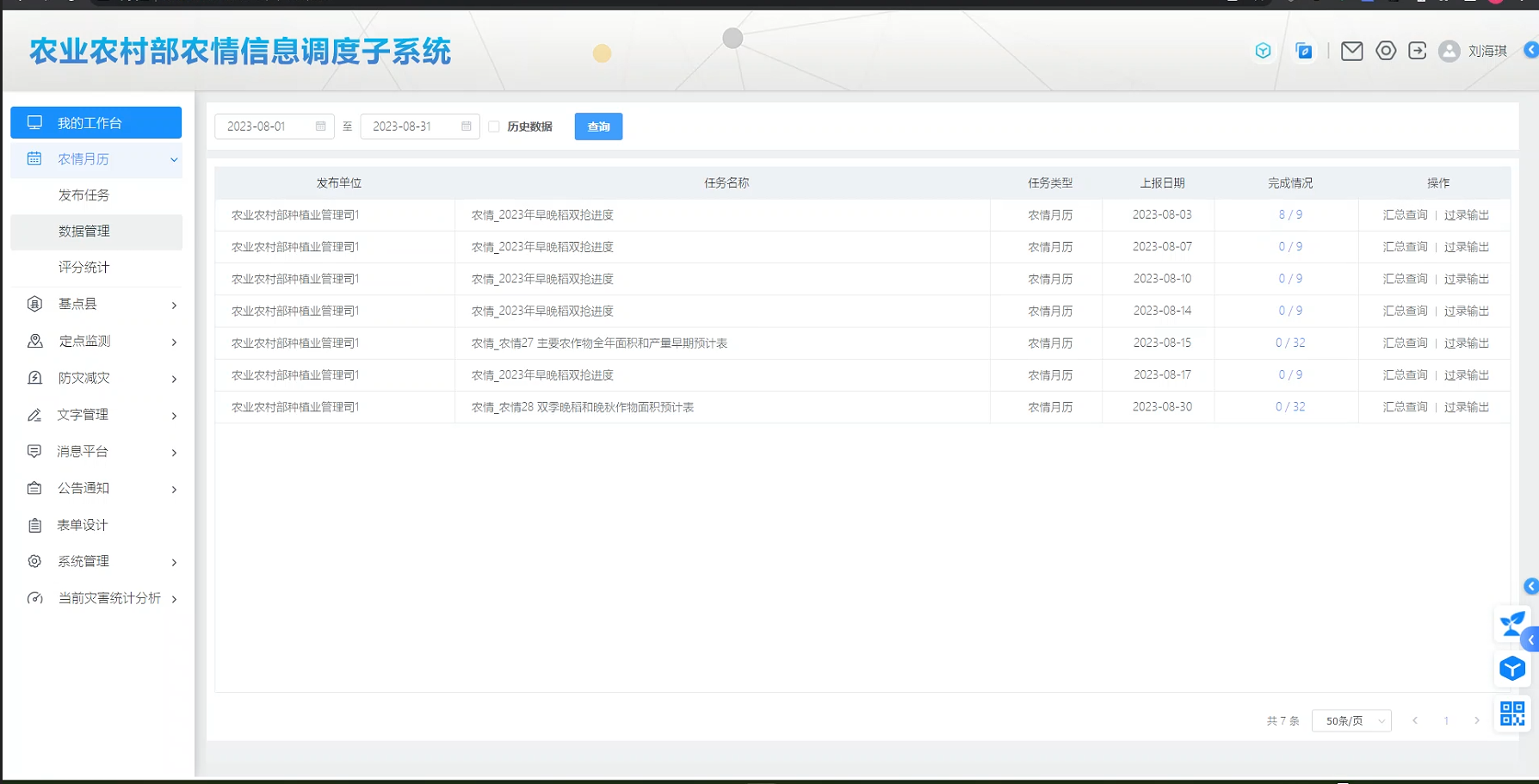Click the chat icon beside 消息平台

point(34,451)
